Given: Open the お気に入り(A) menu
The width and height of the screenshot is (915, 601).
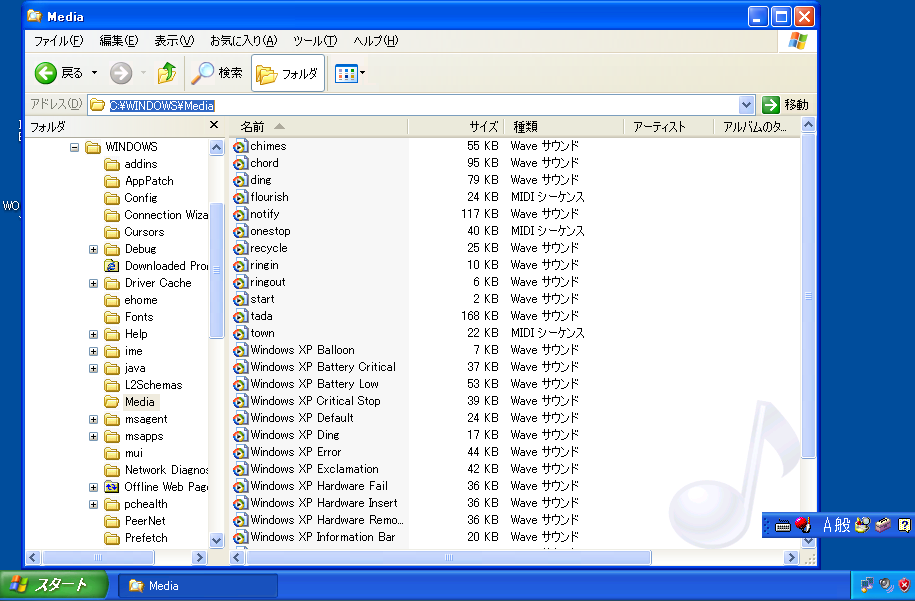Looking at the screenshot, I should pyautogui.click(x=243, y=41).
